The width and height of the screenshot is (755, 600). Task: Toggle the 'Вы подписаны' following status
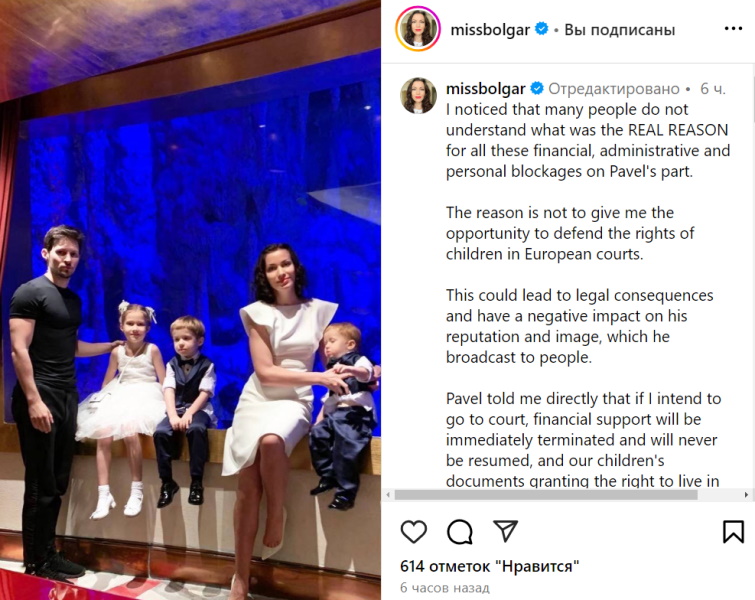tap(619, 30)
